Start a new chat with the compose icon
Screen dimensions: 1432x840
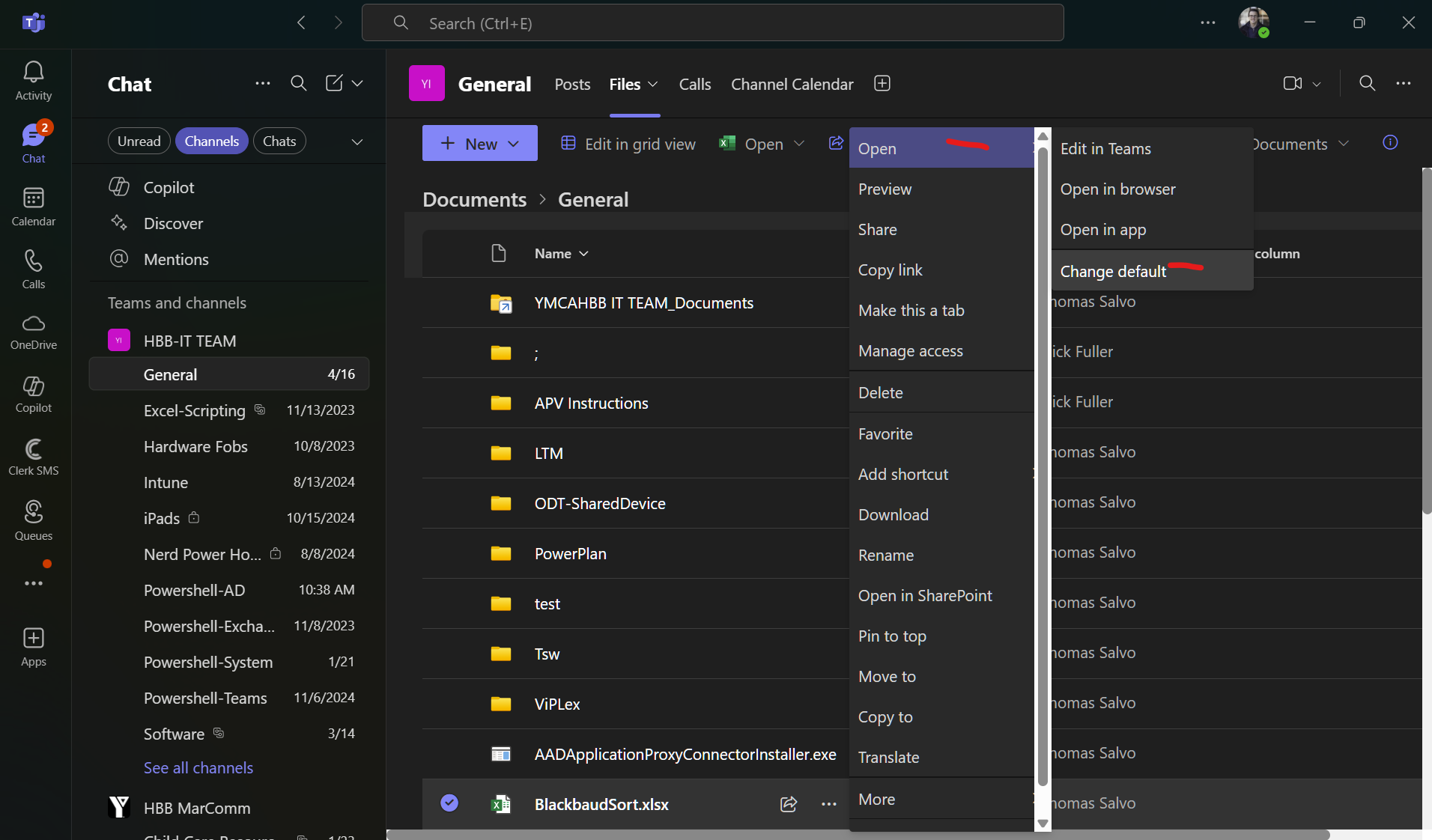click(x=334, y=83)
